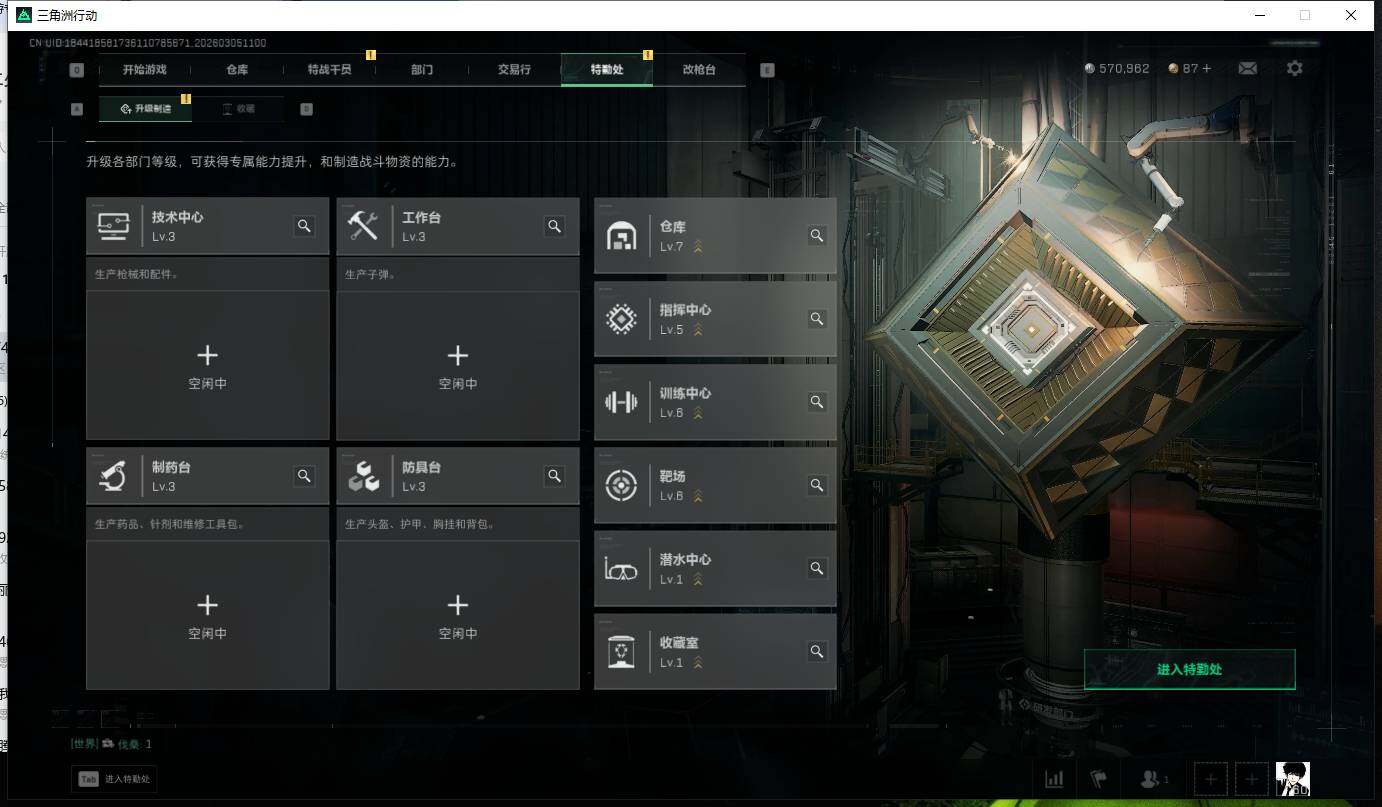Screen dimensions: 1382x807
Task: Switch to the 收藏 sub-tab
Action: (238, 108)
